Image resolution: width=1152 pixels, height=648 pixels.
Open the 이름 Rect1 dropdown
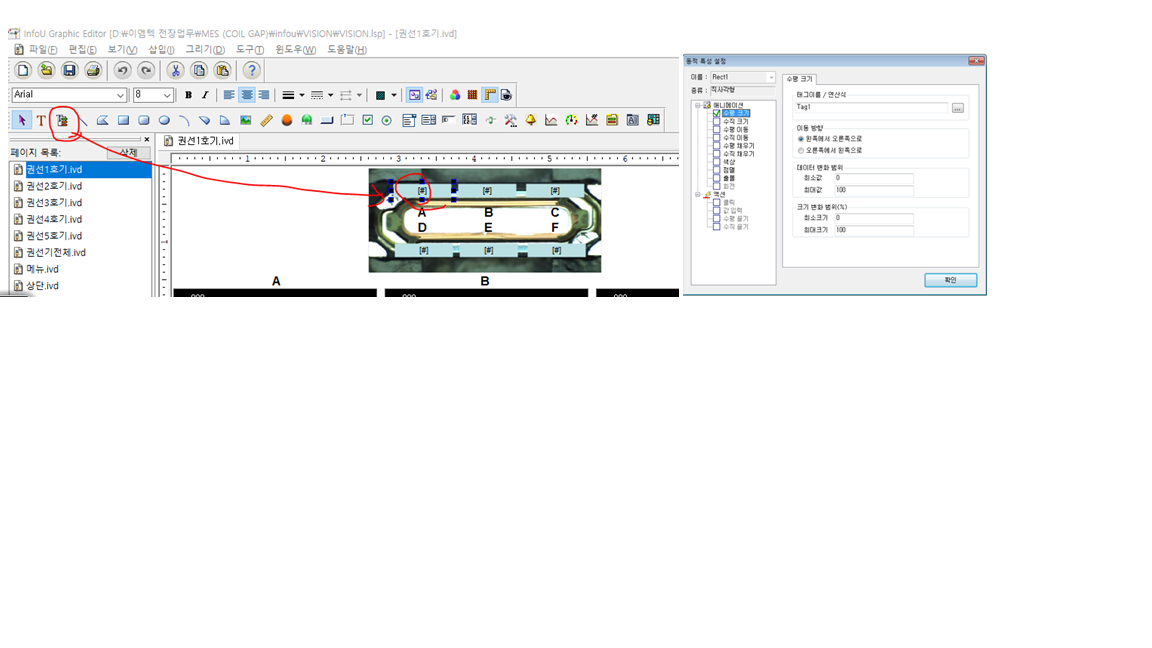[770, 77]
